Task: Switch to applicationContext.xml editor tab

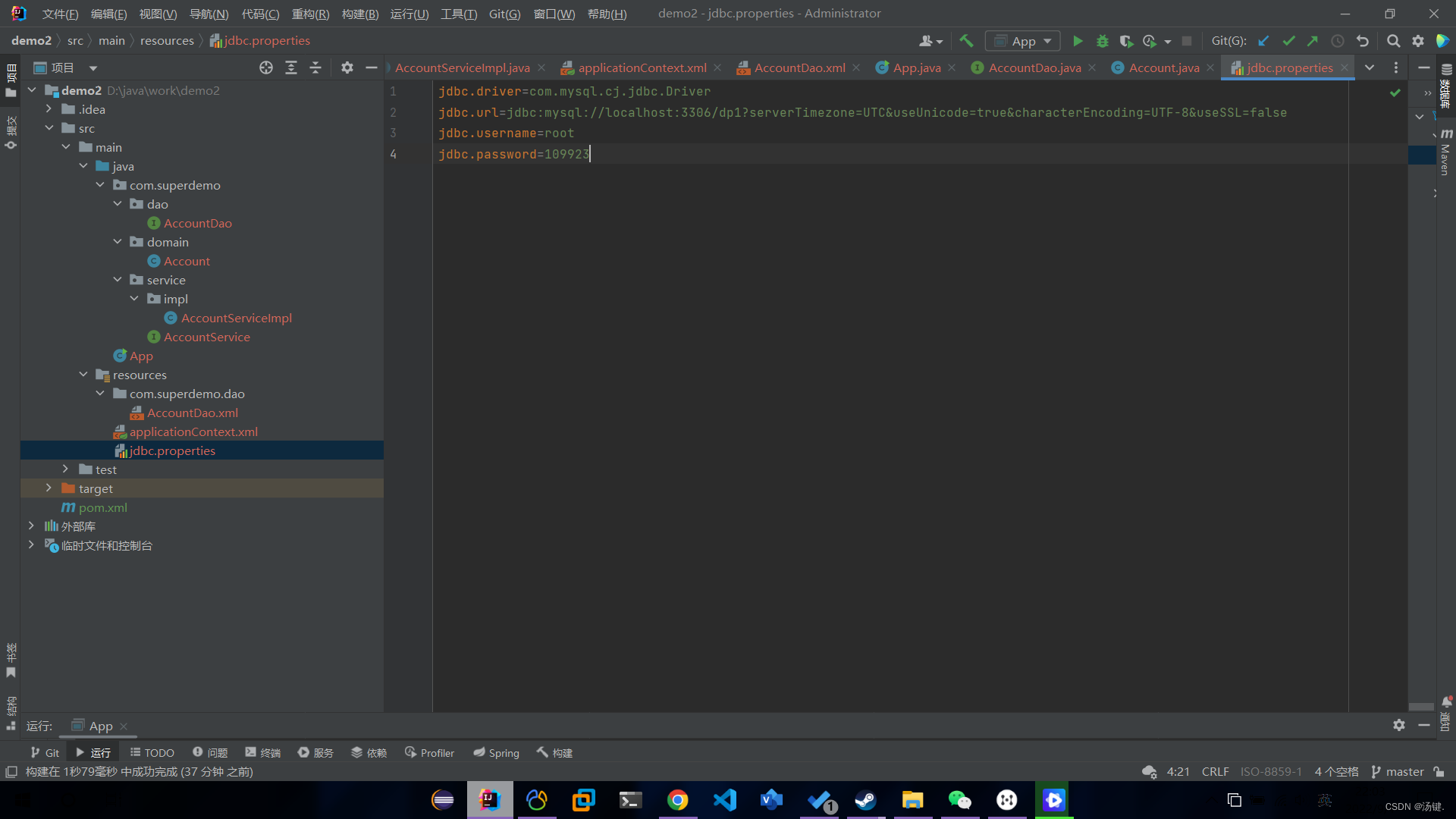Action: [x=642, y=67]
